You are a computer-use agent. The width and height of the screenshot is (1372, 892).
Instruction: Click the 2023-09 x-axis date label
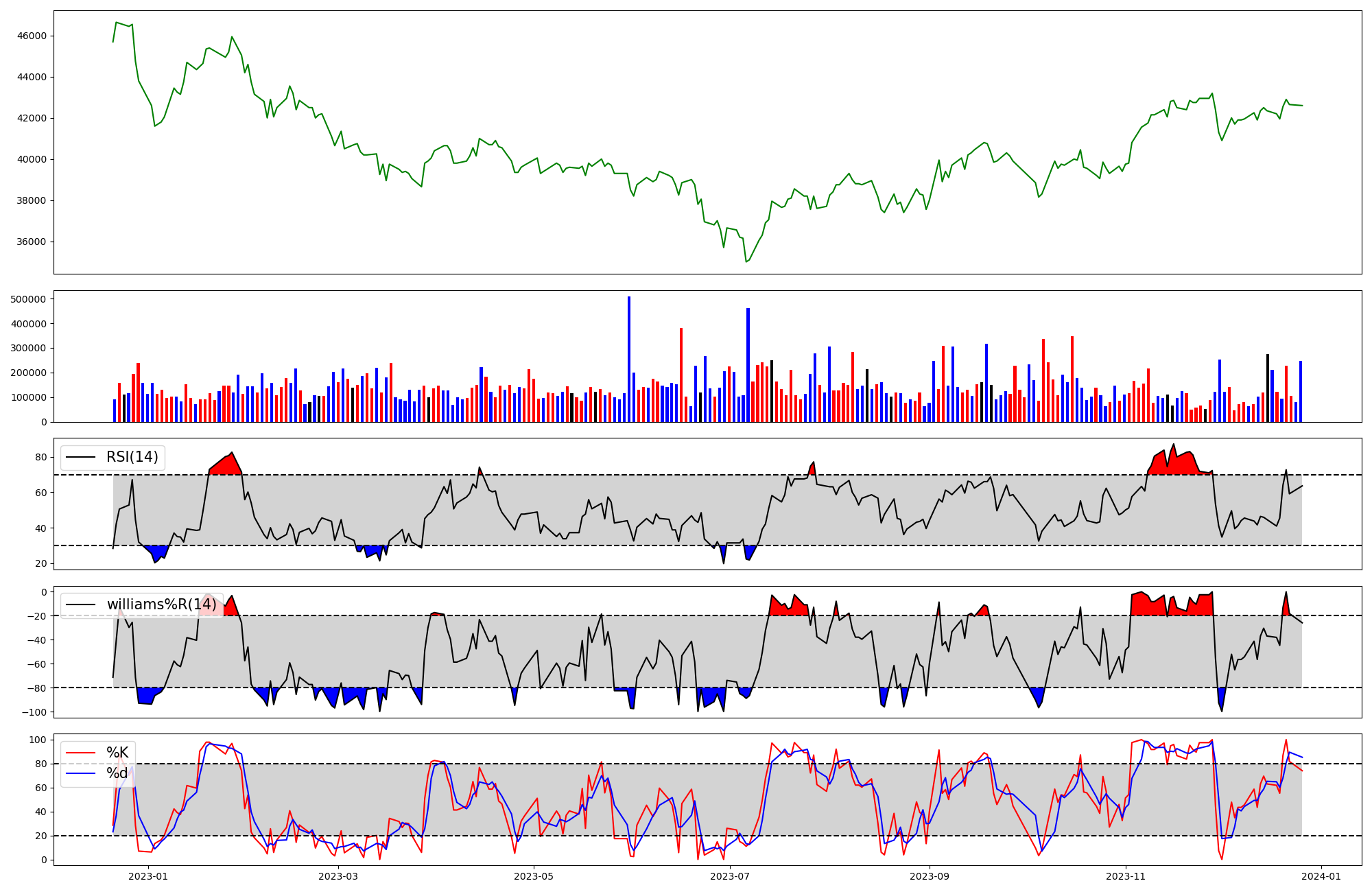coord(930,876)
